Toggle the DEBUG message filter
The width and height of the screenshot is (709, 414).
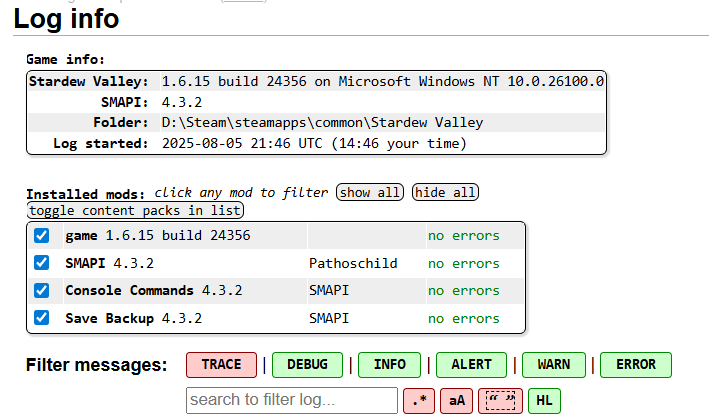click(307, 365)
